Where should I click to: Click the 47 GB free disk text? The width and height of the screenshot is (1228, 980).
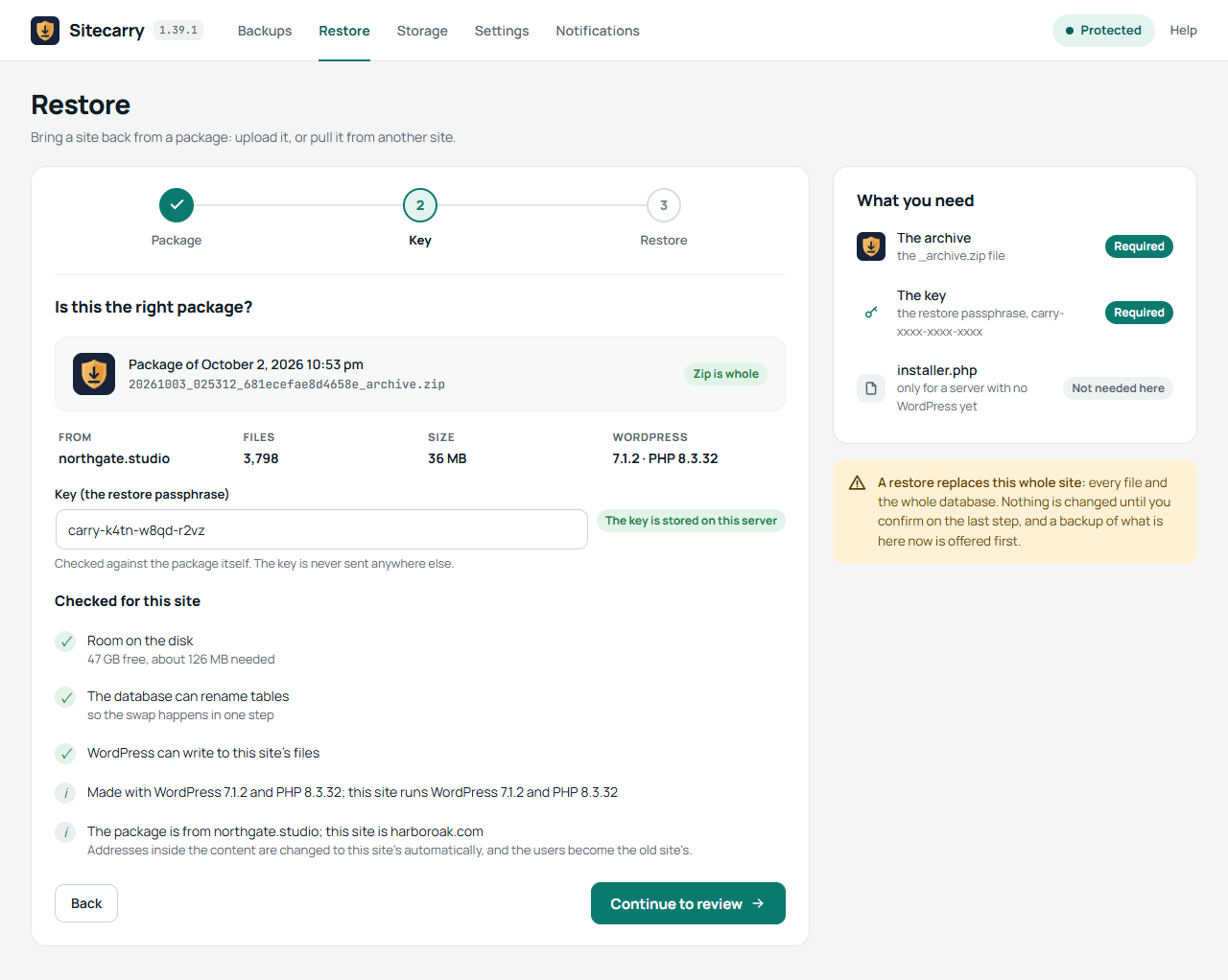point(181,660)
